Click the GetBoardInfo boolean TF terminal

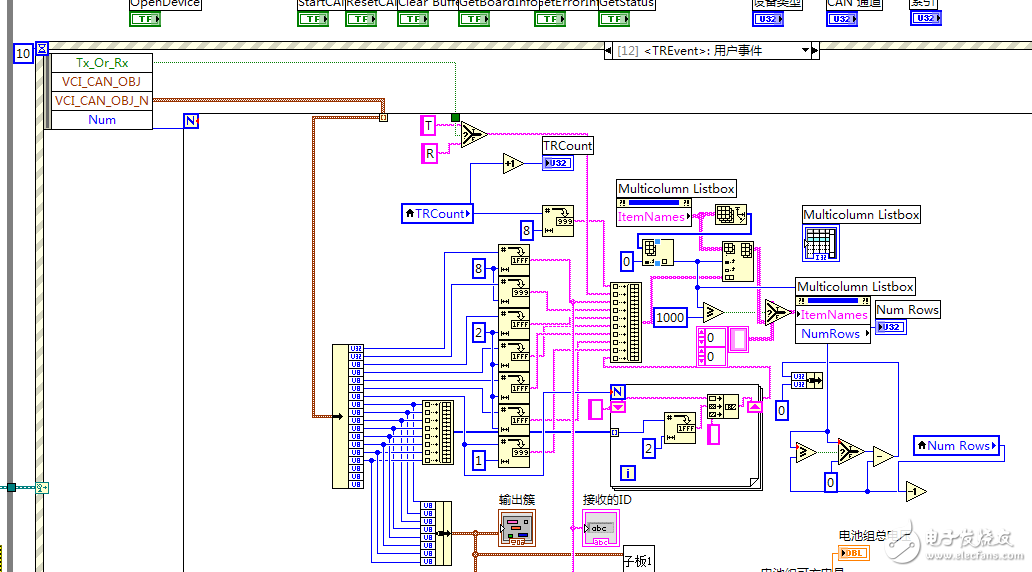coord(475,19)
